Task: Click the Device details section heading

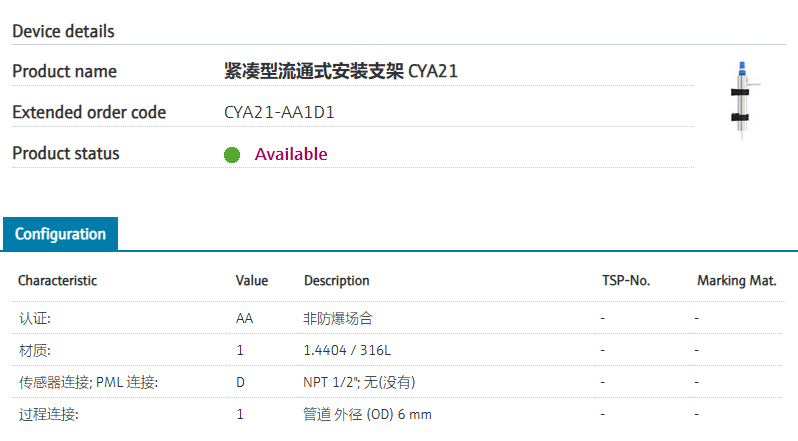Action: tap(63, 31)
